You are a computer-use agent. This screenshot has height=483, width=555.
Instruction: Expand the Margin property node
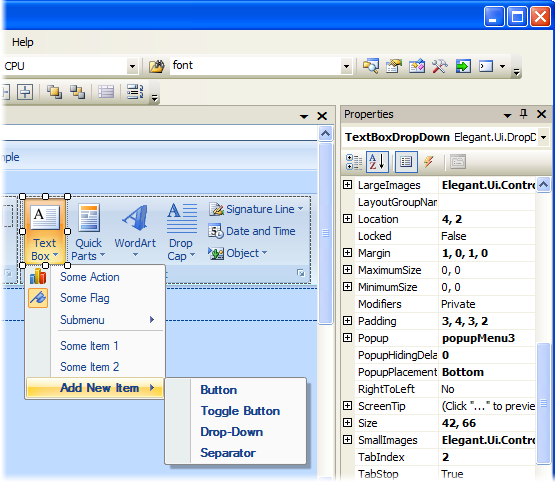click(348, 253)
